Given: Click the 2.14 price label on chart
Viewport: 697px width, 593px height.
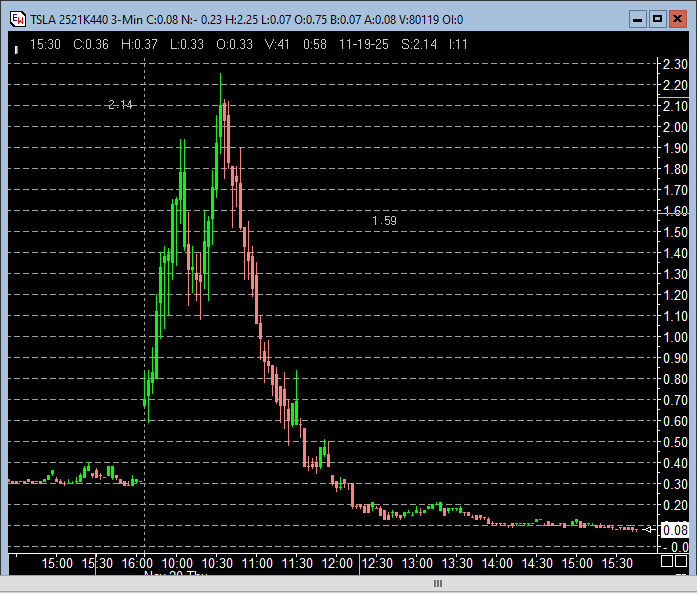Looking at the screenshot, I should (x=120, y=105).
